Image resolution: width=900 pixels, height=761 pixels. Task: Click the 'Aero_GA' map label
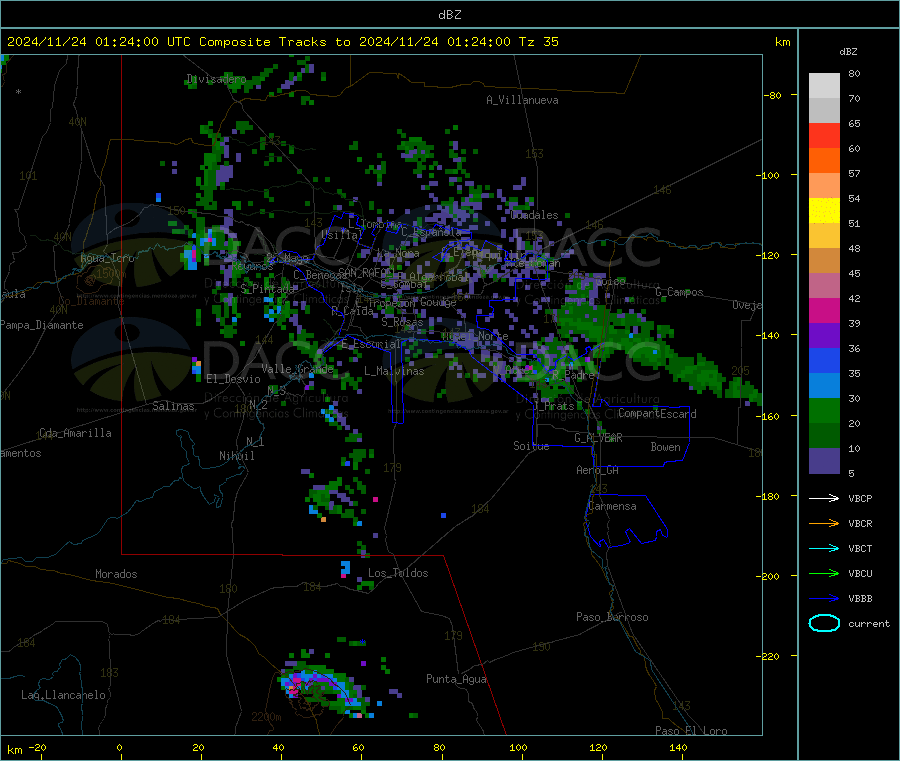(598, 470)
